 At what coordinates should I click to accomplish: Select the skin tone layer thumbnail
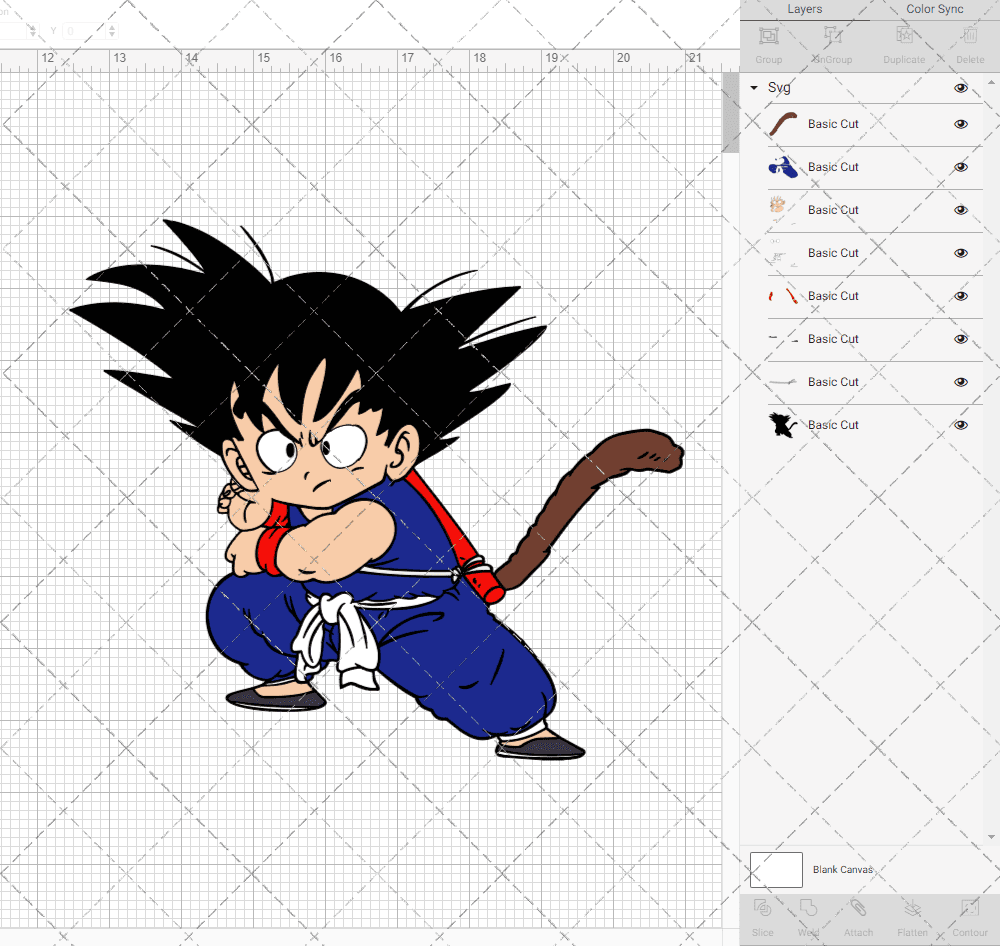(783, 209)
